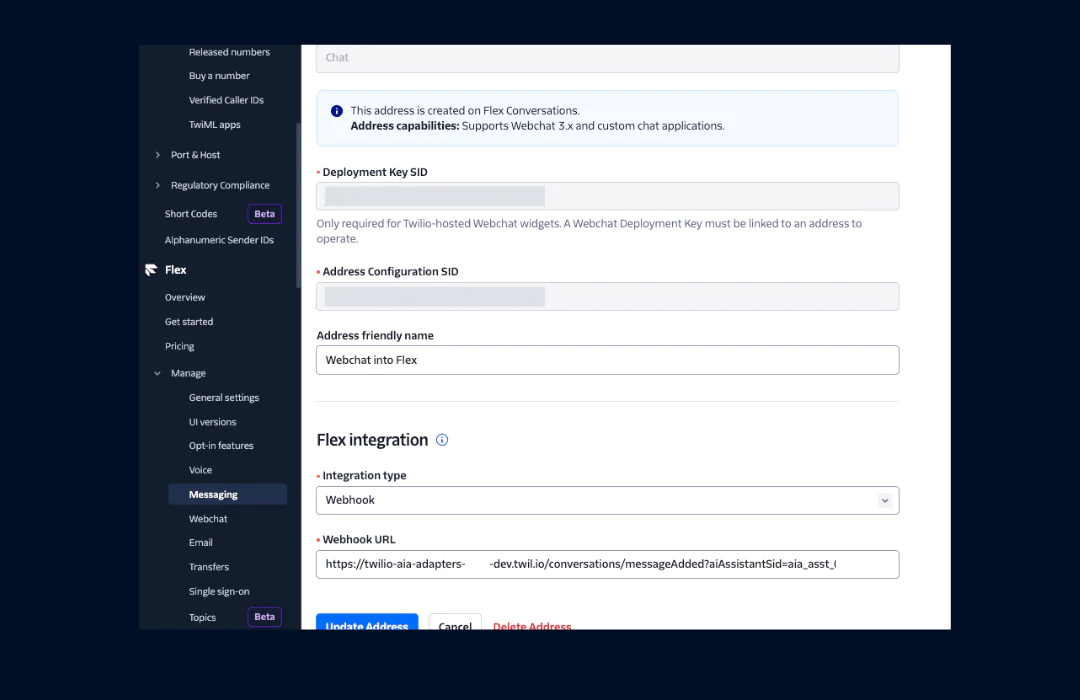Open Released numbers in sidebar
This screenshot has width=1080, height=700.
[229, 52]
